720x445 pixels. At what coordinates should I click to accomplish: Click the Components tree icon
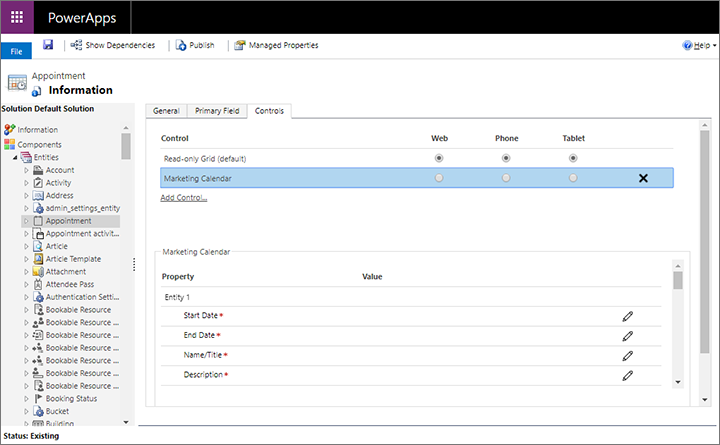tap(9, 144)
